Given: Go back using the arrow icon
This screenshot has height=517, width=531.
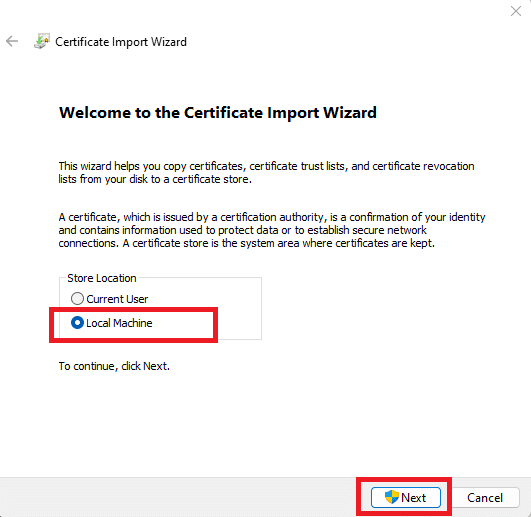Looking at the screenshot, I should tap(12, 41).
